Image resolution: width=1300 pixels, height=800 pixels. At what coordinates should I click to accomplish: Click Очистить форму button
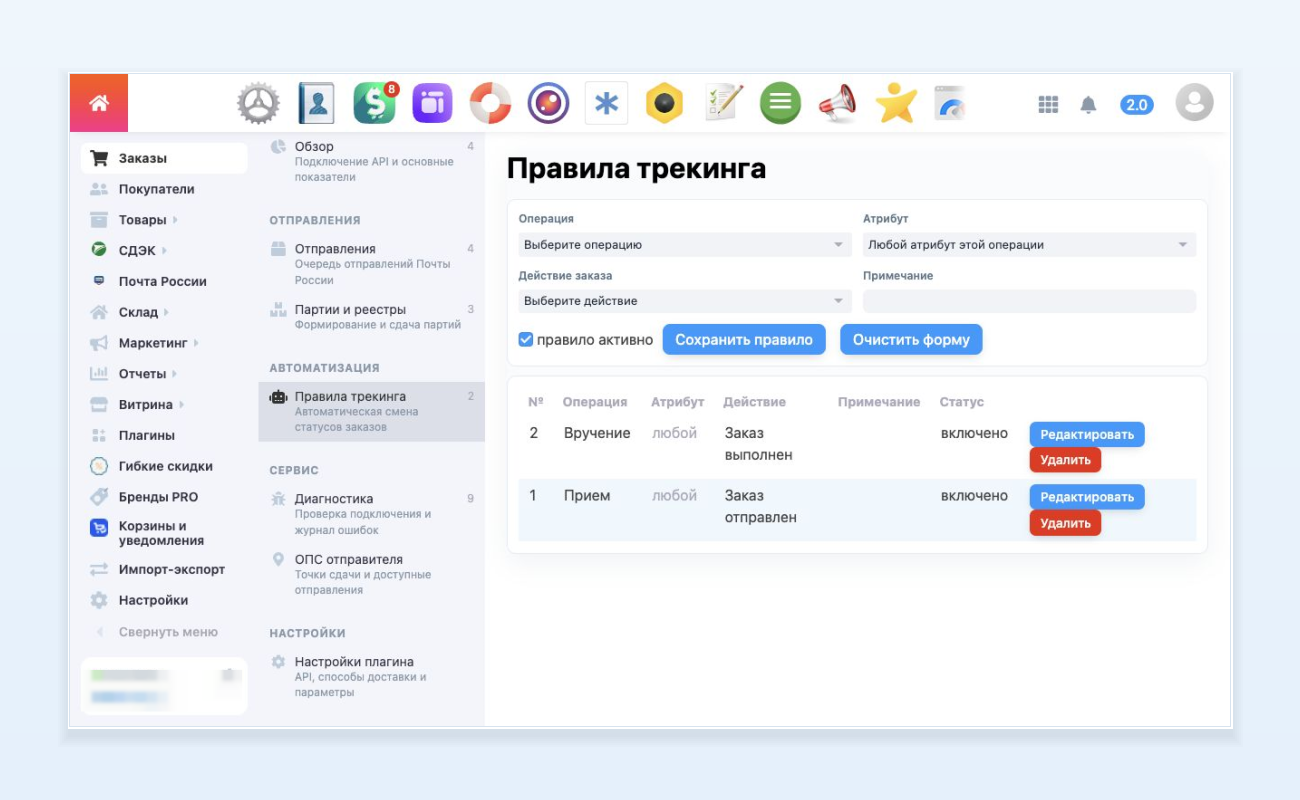pos(911,340)
